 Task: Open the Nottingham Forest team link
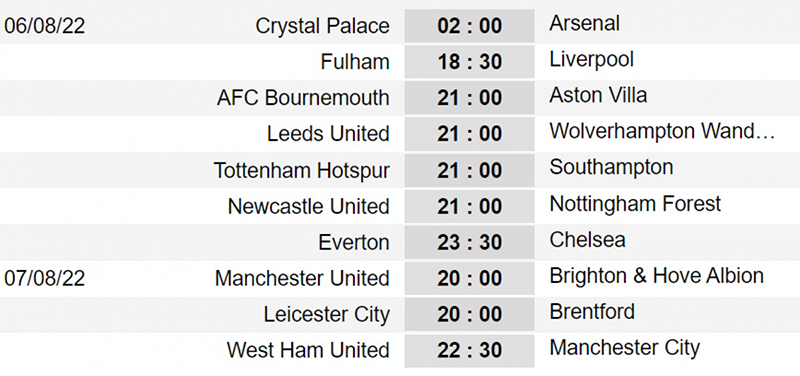pos(635,204)
